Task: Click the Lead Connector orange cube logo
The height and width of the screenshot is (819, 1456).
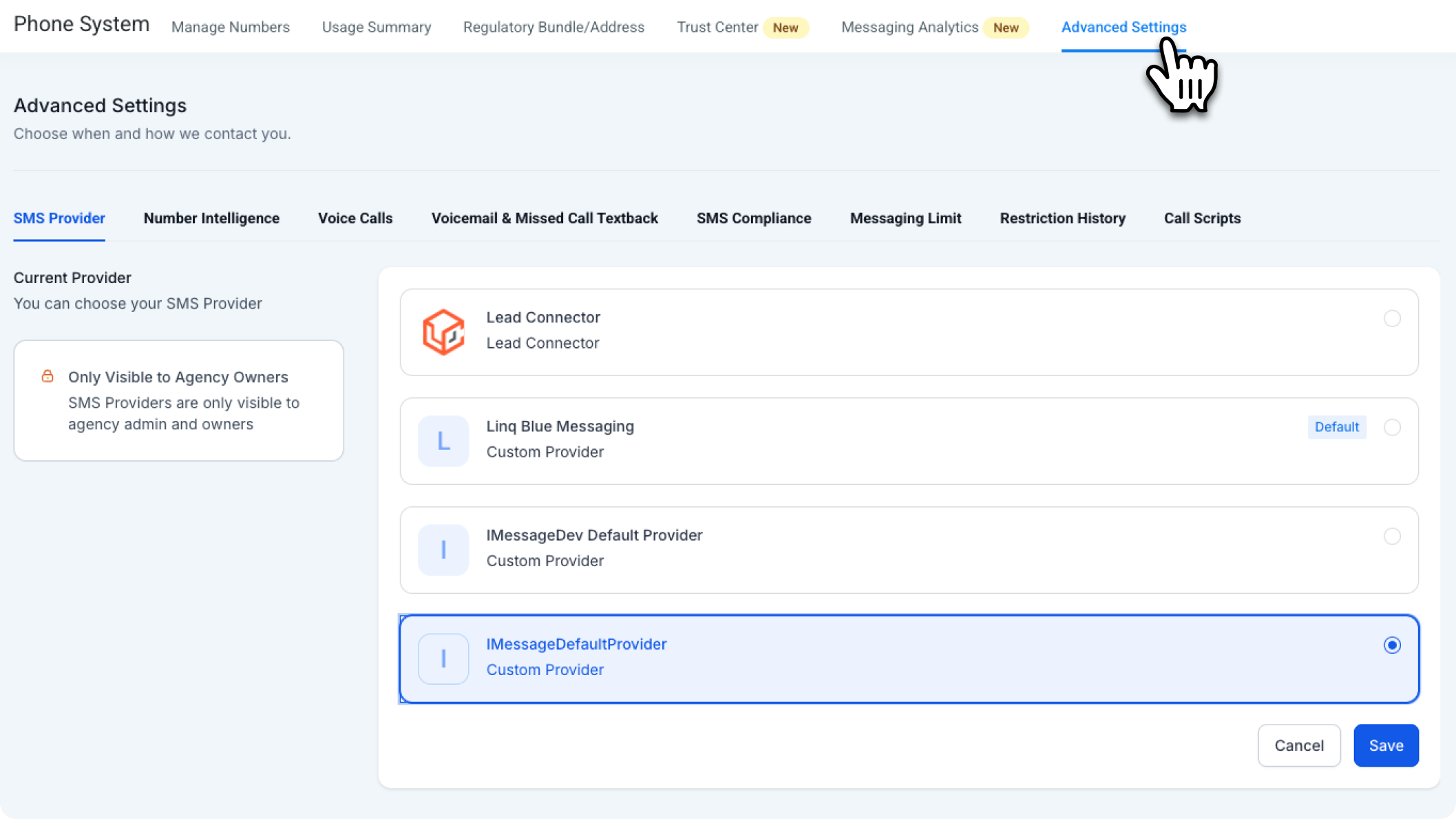Action: point(443,332)
